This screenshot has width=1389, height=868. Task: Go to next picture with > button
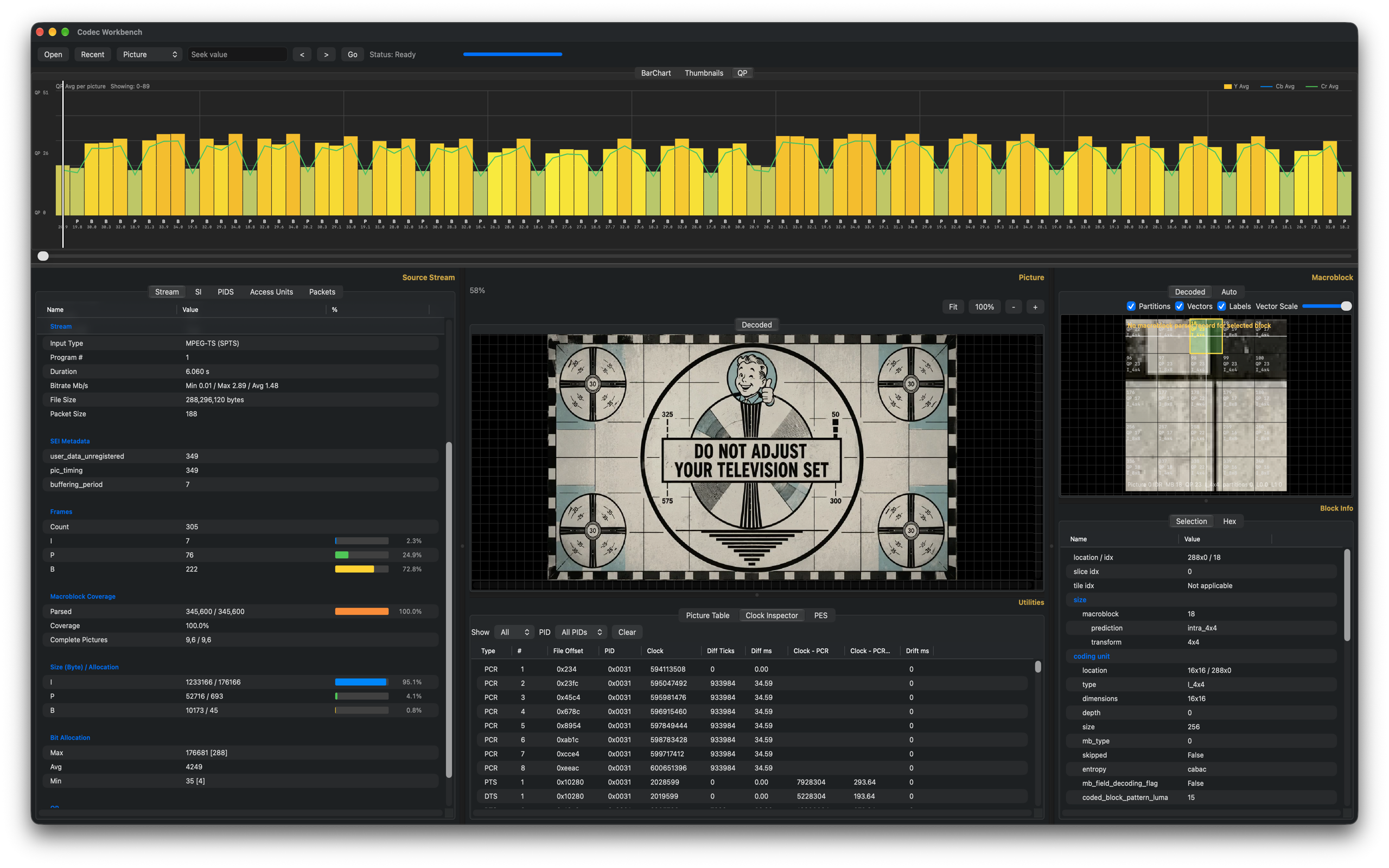(326, 55)
